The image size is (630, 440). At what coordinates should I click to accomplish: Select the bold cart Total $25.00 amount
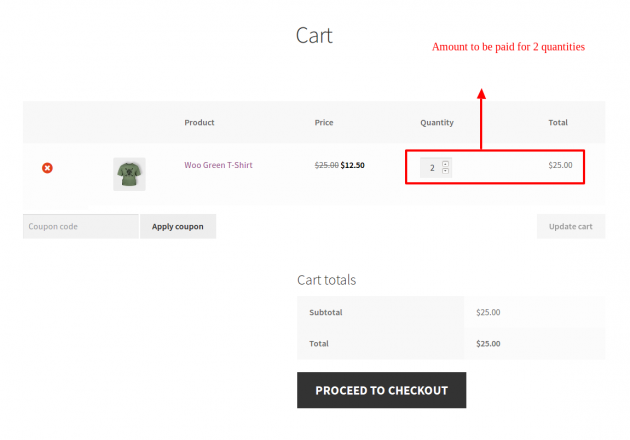[488, 344]
